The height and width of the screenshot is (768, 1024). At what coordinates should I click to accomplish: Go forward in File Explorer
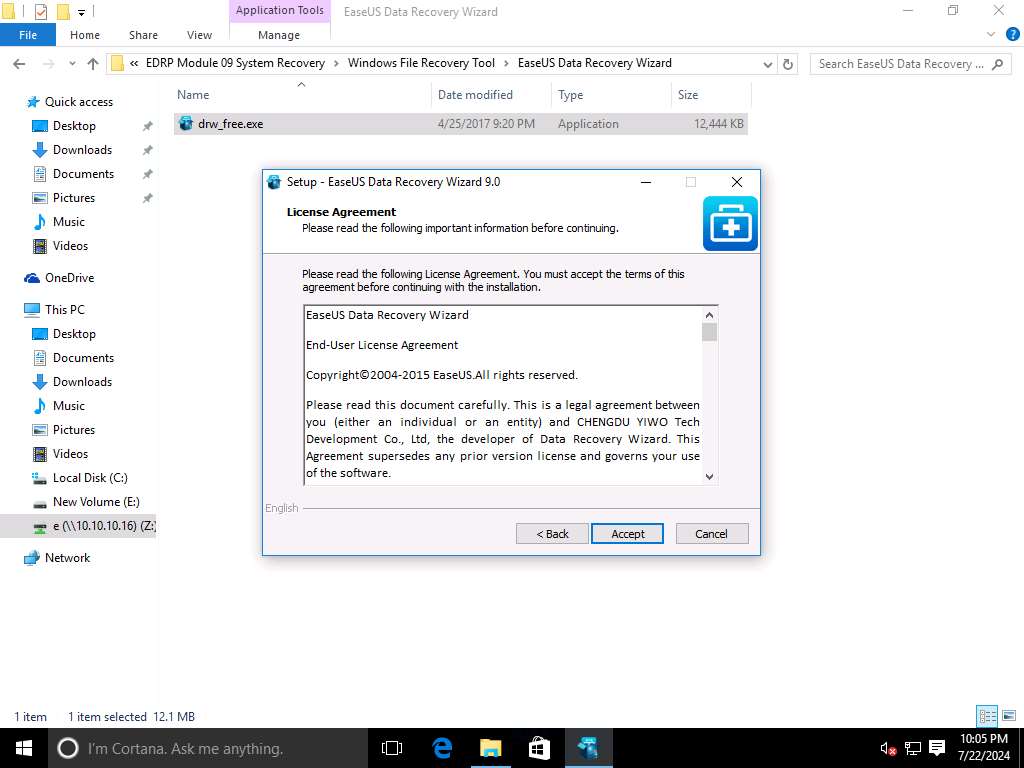[x=48, y=63]
